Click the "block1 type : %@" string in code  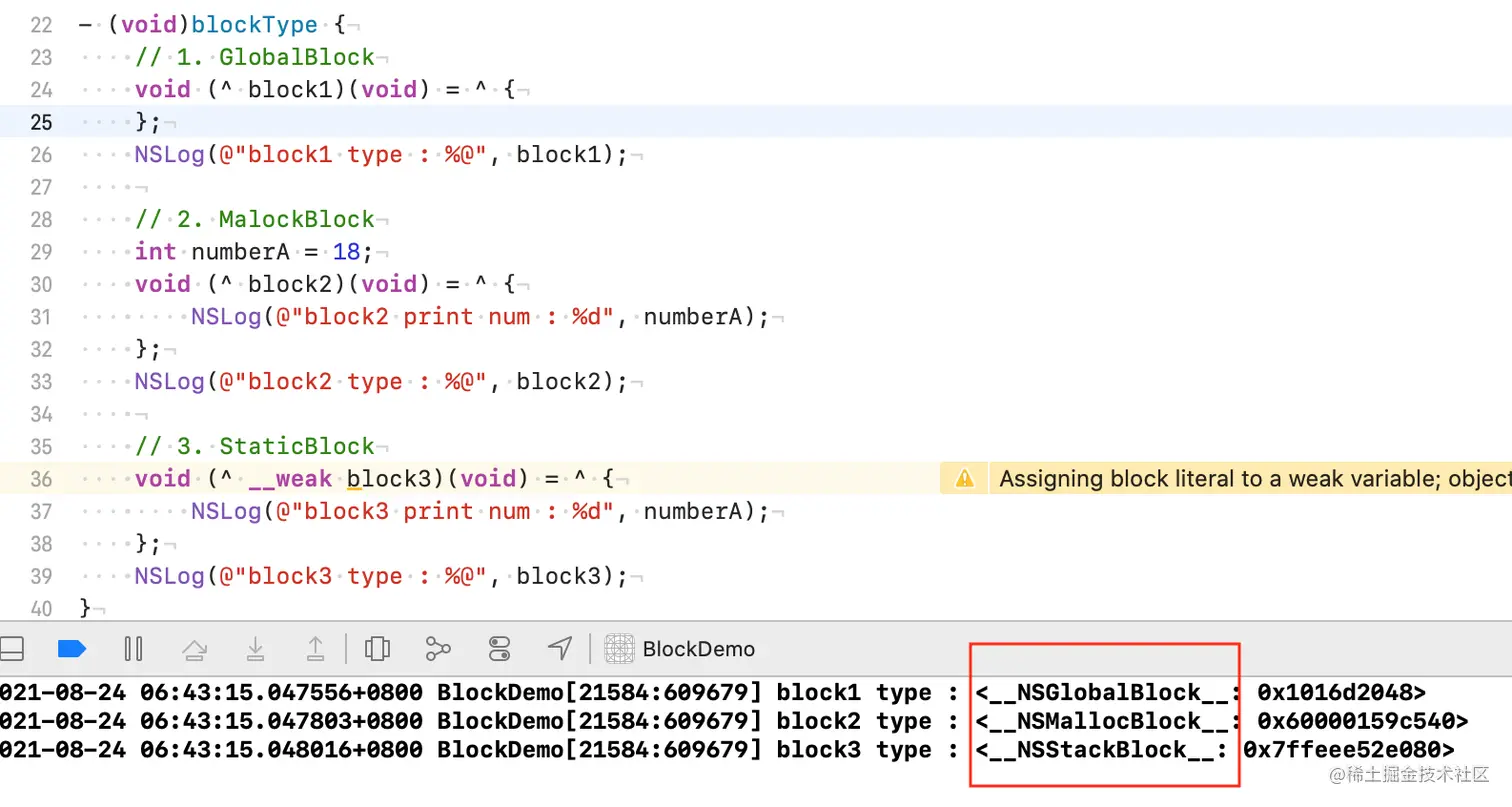point(361,155)
